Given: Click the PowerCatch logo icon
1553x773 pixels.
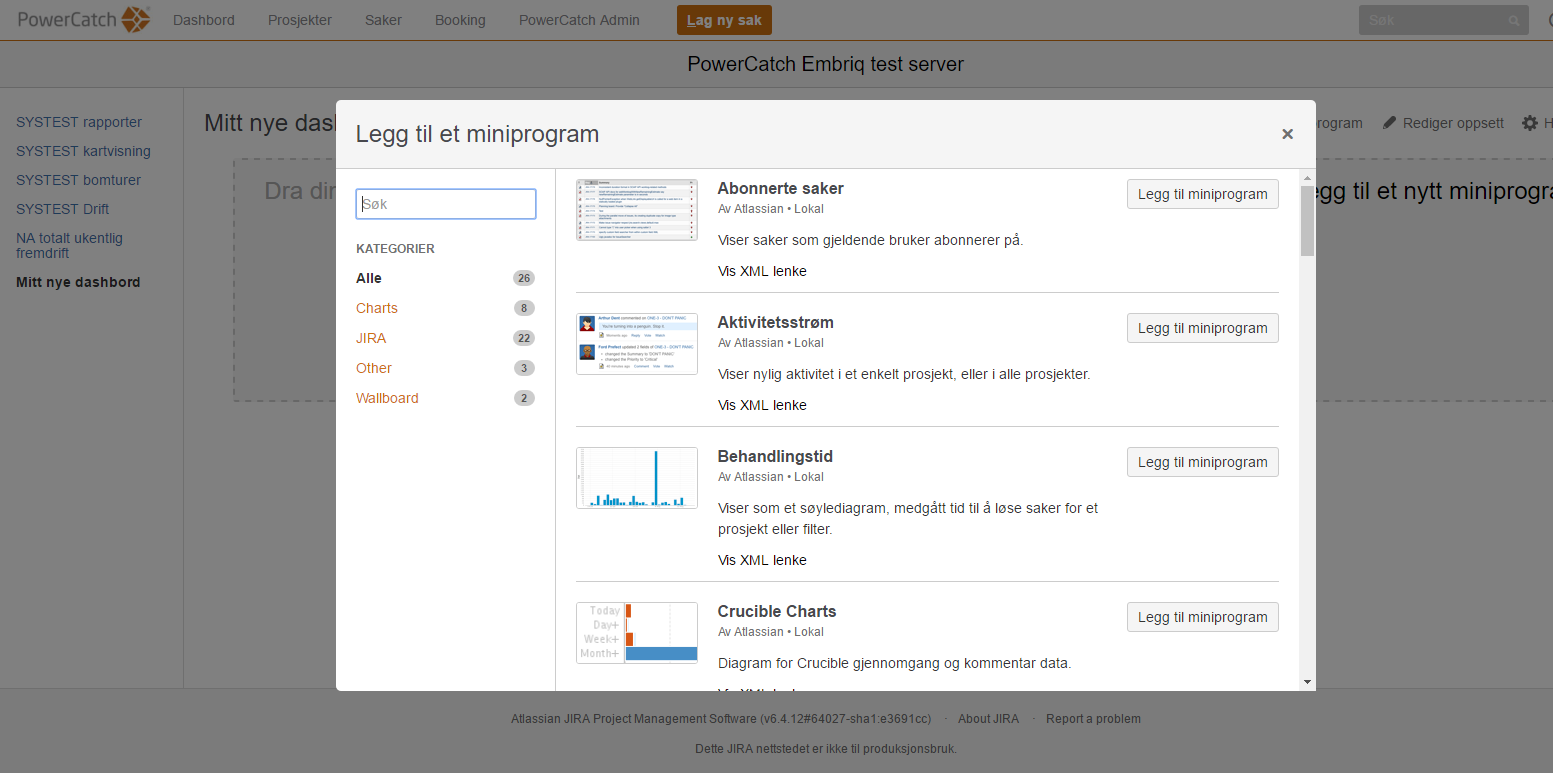Looking at the screenshot, I should point(136,19).
